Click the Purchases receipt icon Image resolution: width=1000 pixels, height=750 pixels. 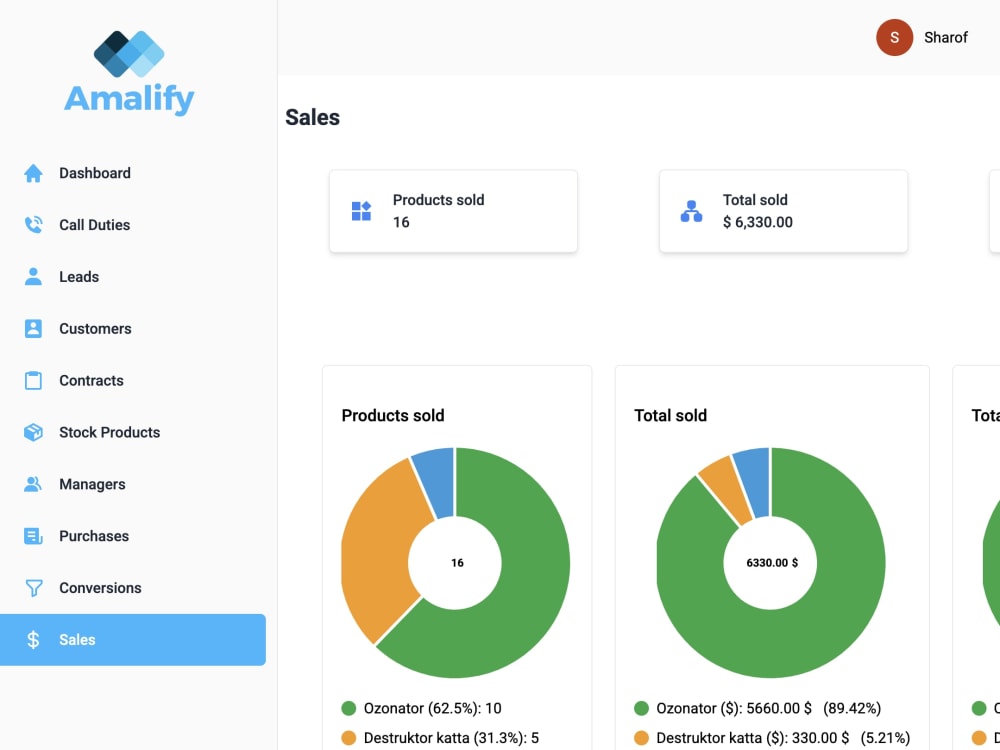point(33,536)
